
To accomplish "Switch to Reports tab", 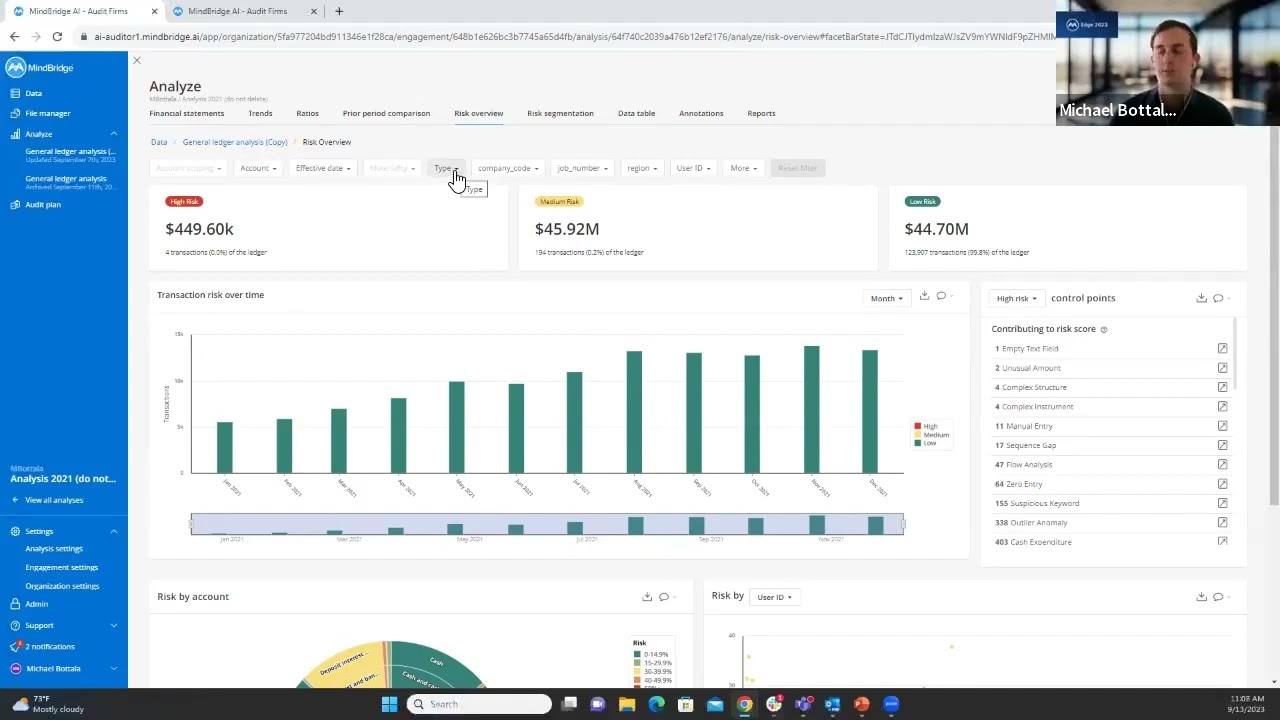I will pos(761,113).
